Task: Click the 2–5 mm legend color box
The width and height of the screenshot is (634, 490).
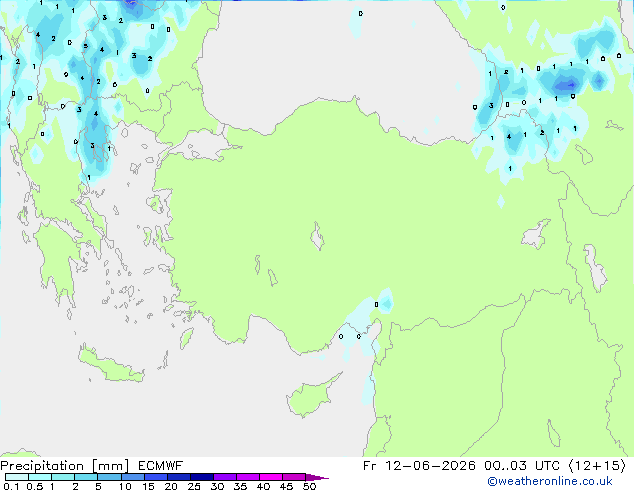Action: (86, 477)
